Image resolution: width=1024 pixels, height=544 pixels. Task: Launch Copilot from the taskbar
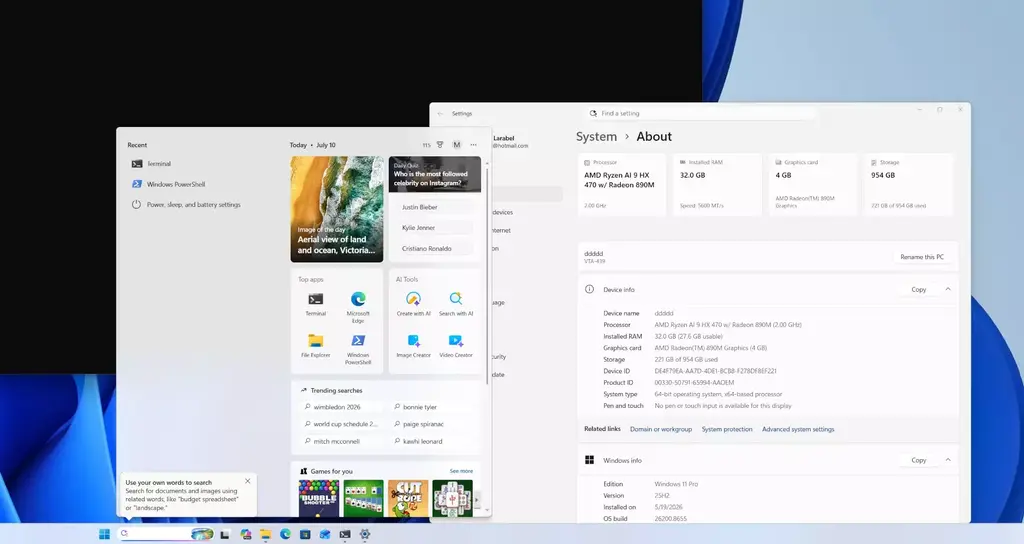(246, 534)
